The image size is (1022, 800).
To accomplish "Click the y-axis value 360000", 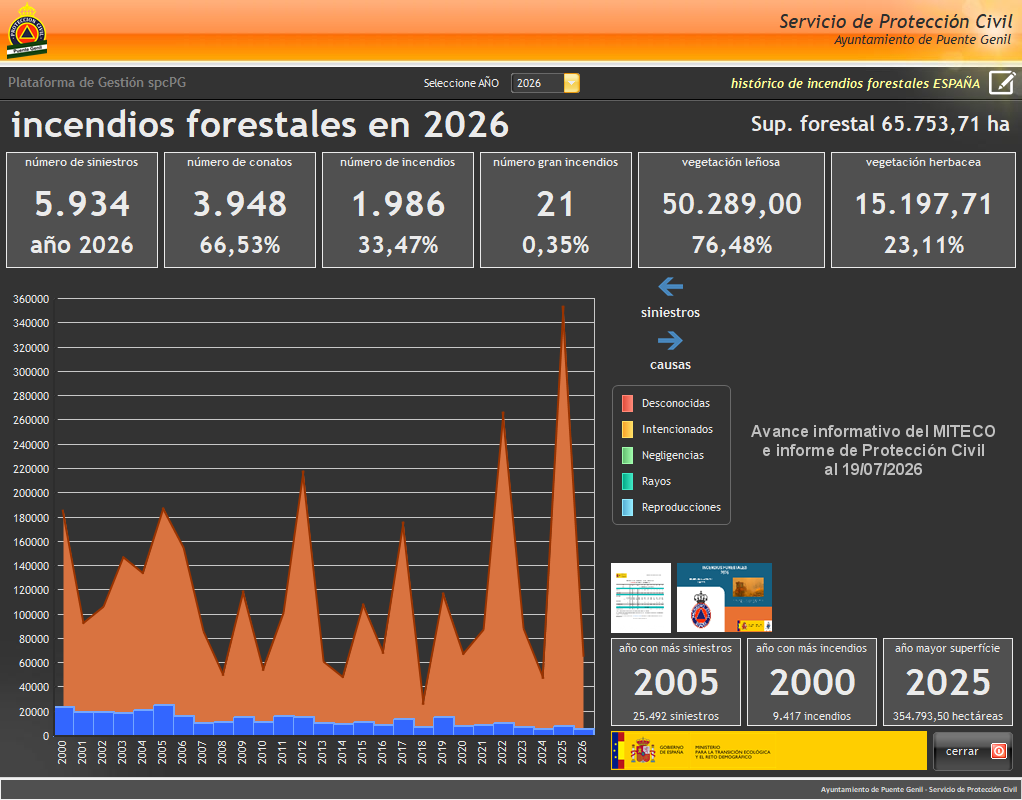I will [x=31, y=299].
